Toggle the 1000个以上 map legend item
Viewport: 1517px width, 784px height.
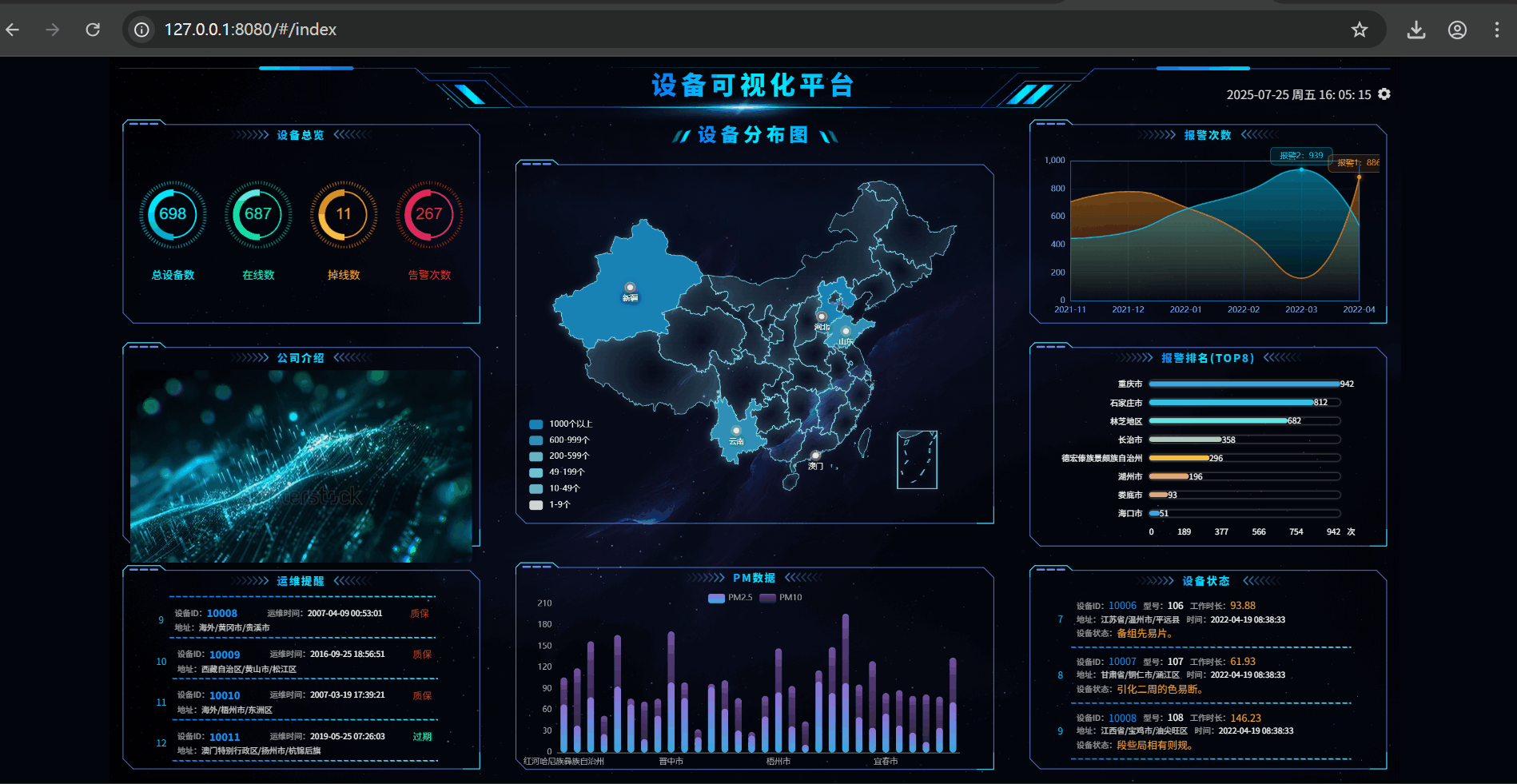click(561, 424)
